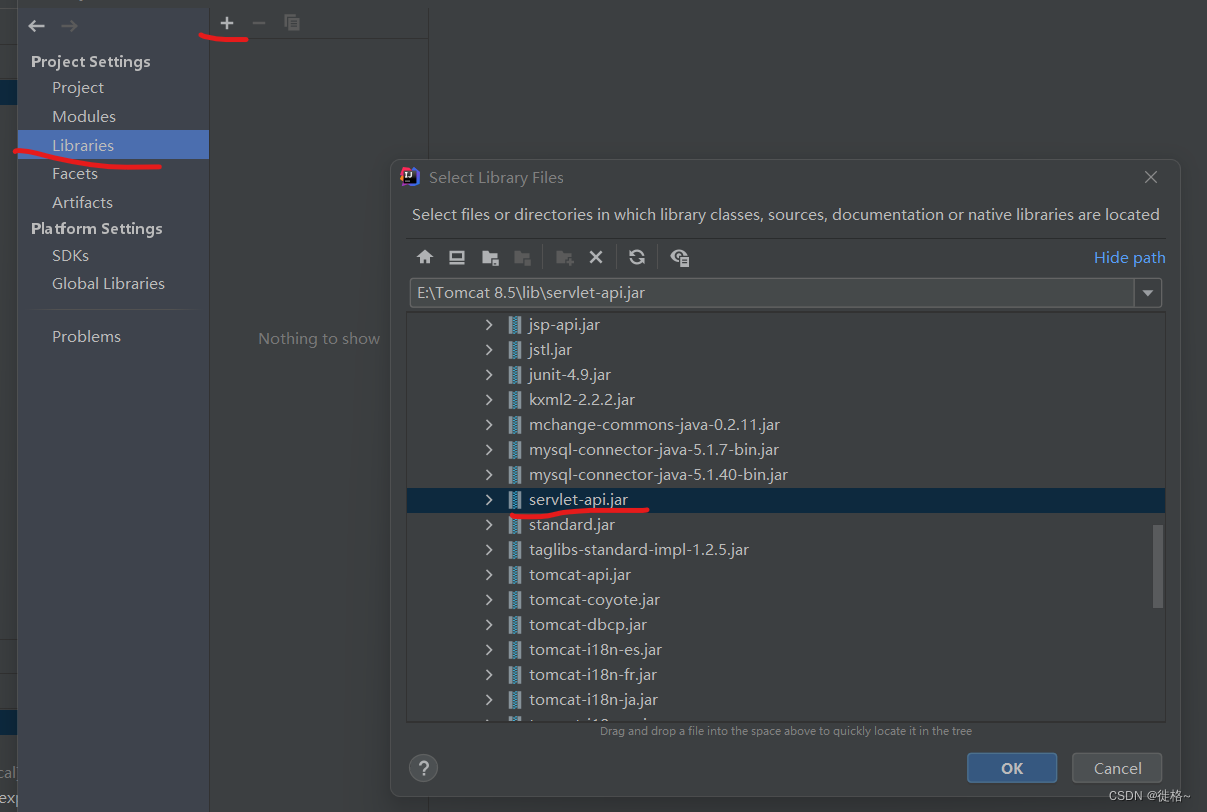Expand kxml2-2.2.2.jar node
This screenshot has width=1207, height=812.
coord(489,399)
